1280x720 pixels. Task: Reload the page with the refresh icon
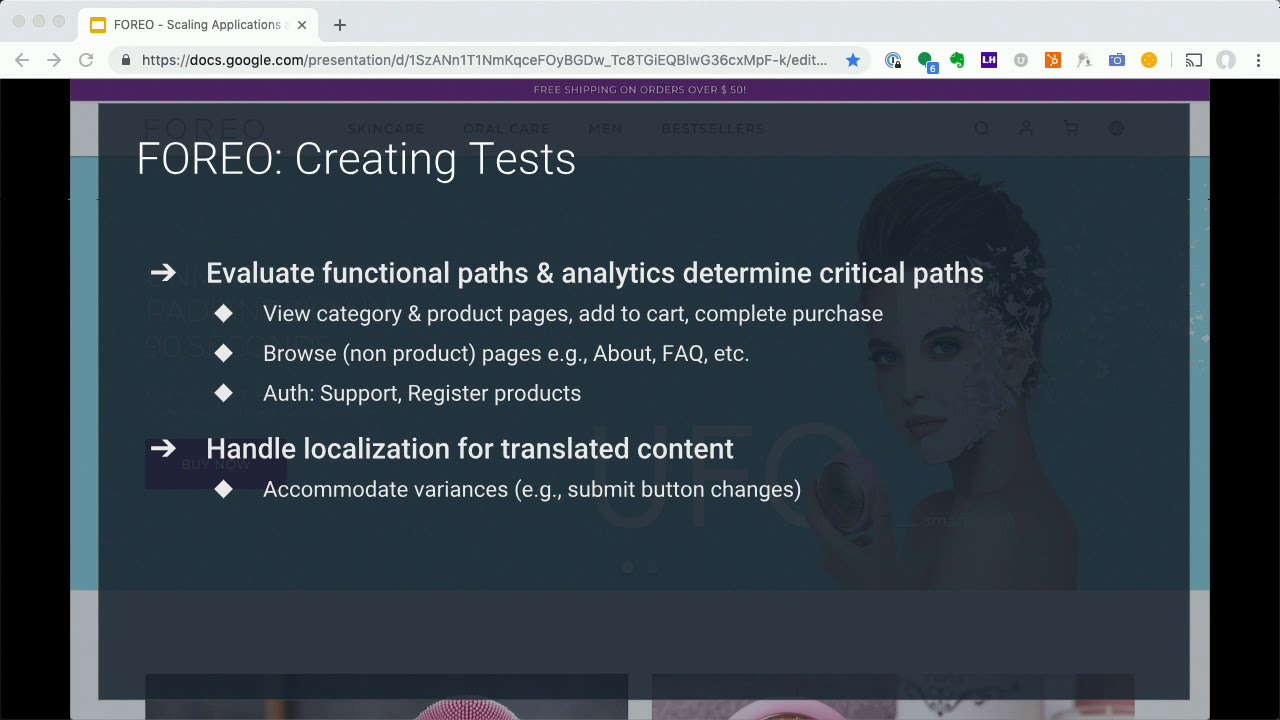[x=86, y=60]
